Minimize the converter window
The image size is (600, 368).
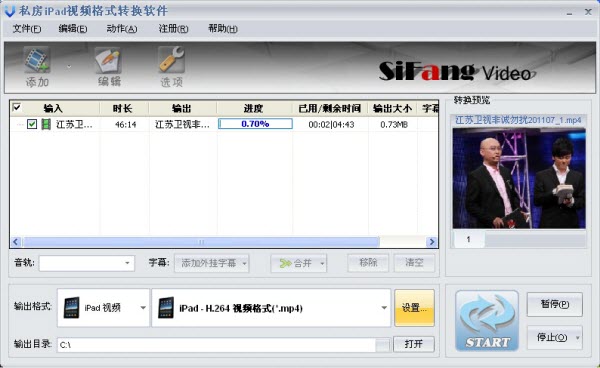(569, 12)
